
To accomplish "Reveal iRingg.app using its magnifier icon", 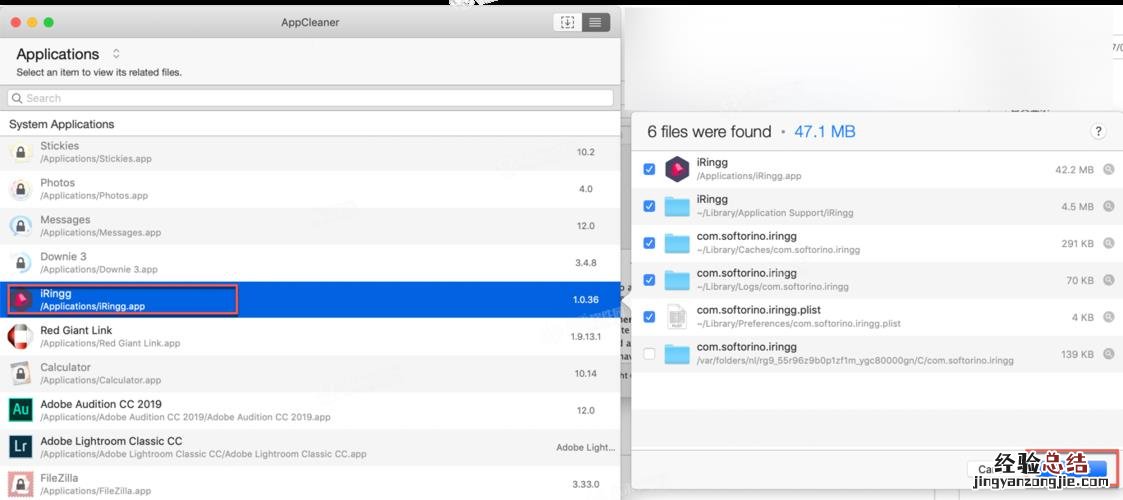I will [1109, 170].
